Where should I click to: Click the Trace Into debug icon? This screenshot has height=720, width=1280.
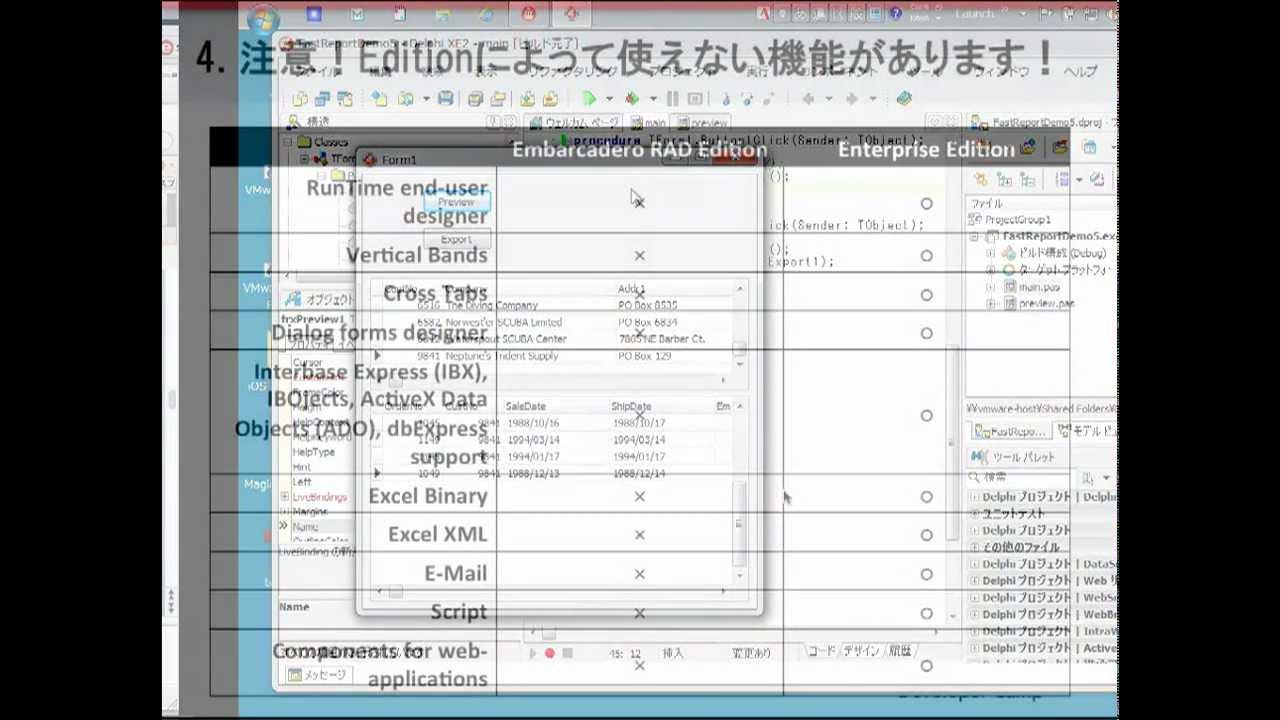point(726,99)
